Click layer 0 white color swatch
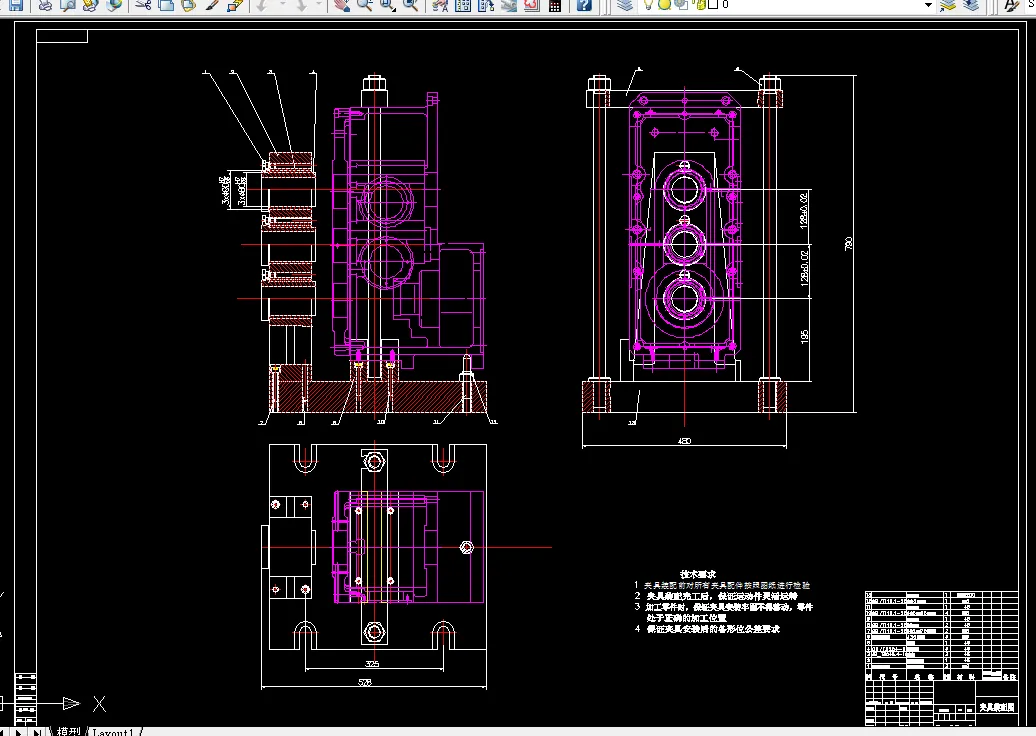Viewport: 1036px width, 736px height. click(x=713, y=5)
